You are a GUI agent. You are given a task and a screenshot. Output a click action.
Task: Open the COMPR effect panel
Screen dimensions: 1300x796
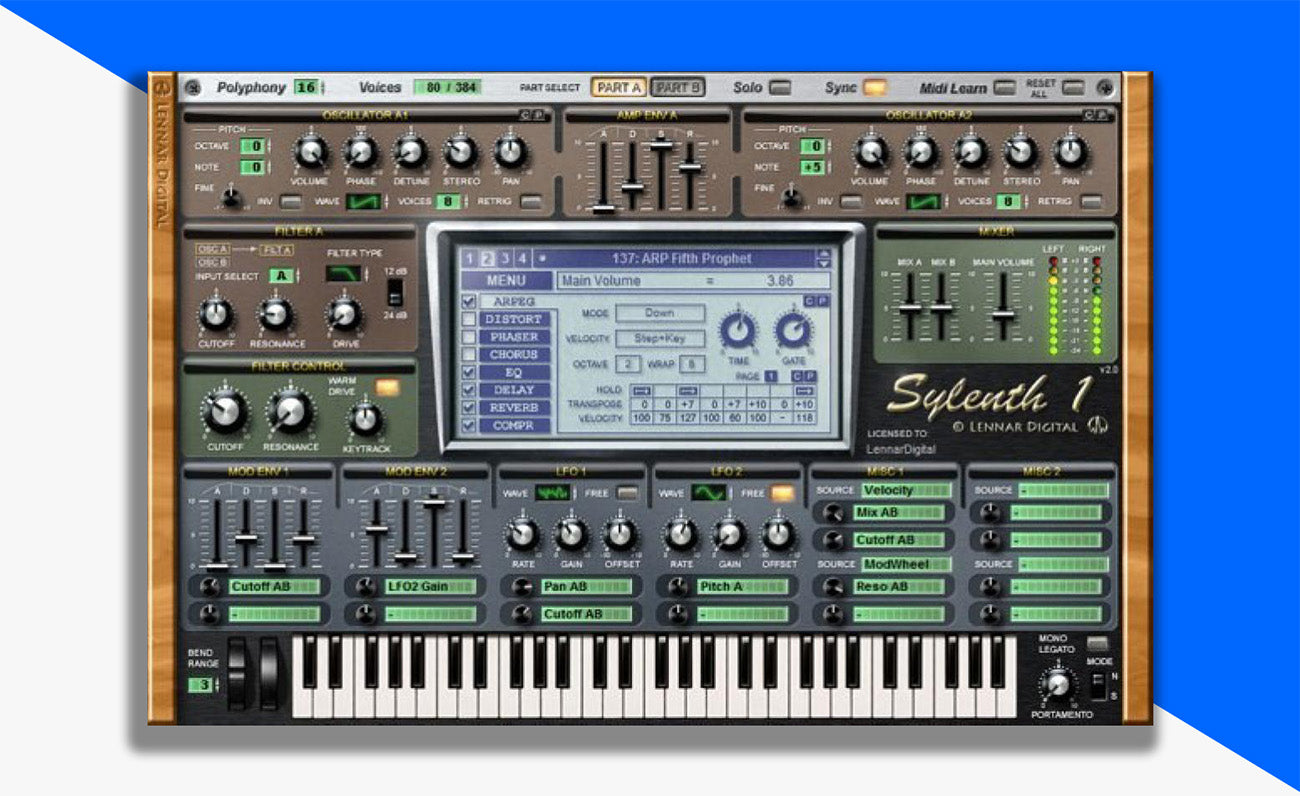(x=514, y=426)
